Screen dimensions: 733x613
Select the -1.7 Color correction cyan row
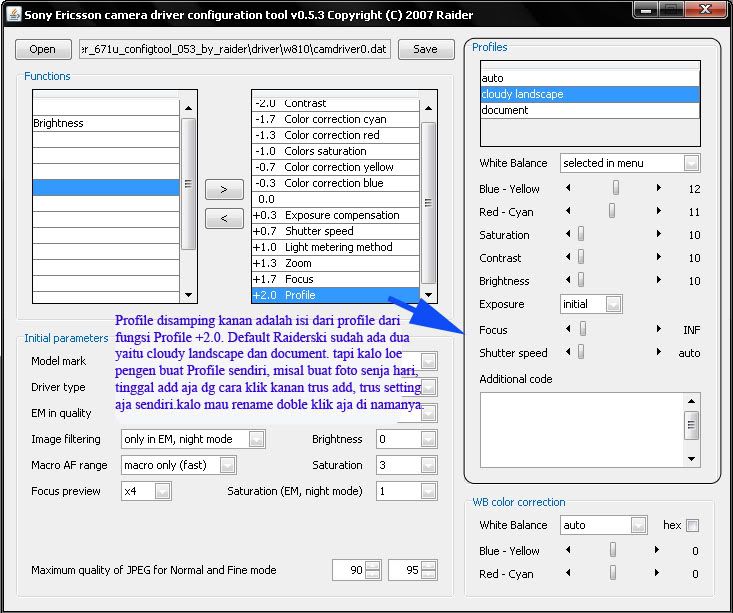(x=336, y=119)
